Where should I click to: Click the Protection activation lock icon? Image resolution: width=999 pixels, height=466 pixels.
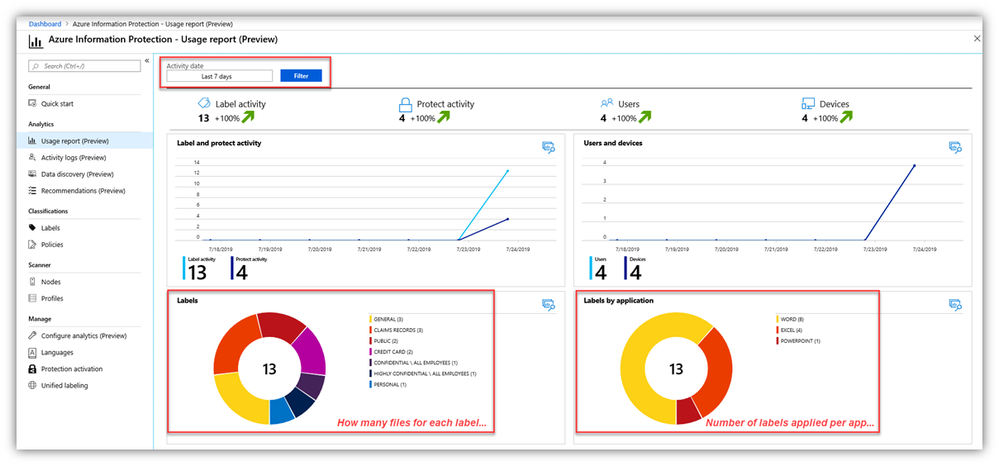pyautogui.click(x=32, y=369)
